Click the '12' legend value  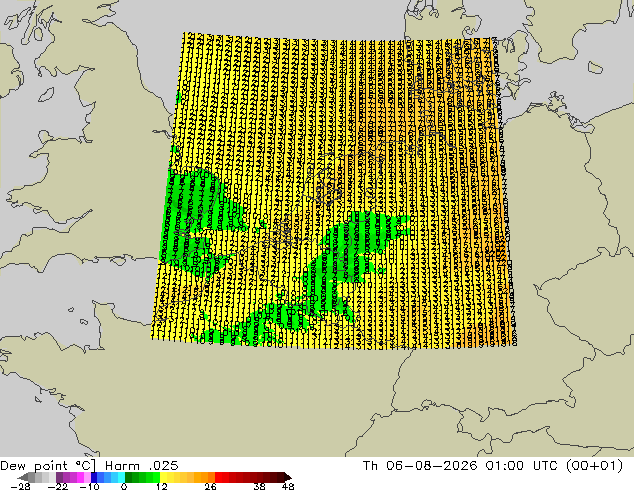click(162, 486)
